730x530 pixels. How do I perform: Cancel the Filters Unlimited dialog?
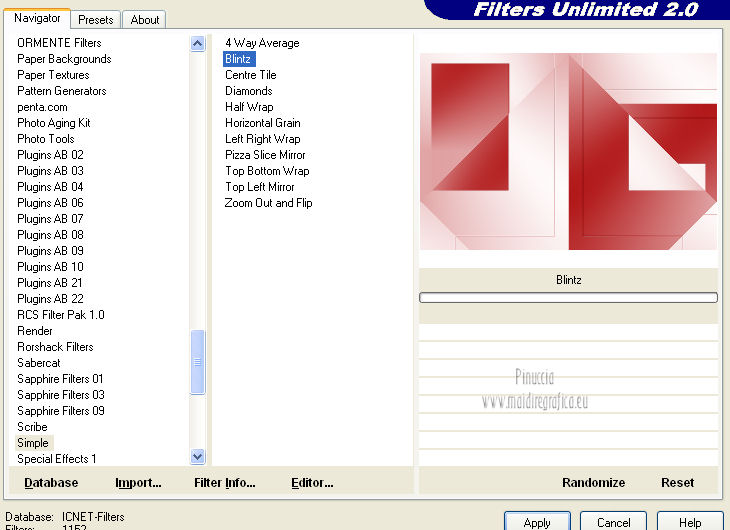pos(613,522)
